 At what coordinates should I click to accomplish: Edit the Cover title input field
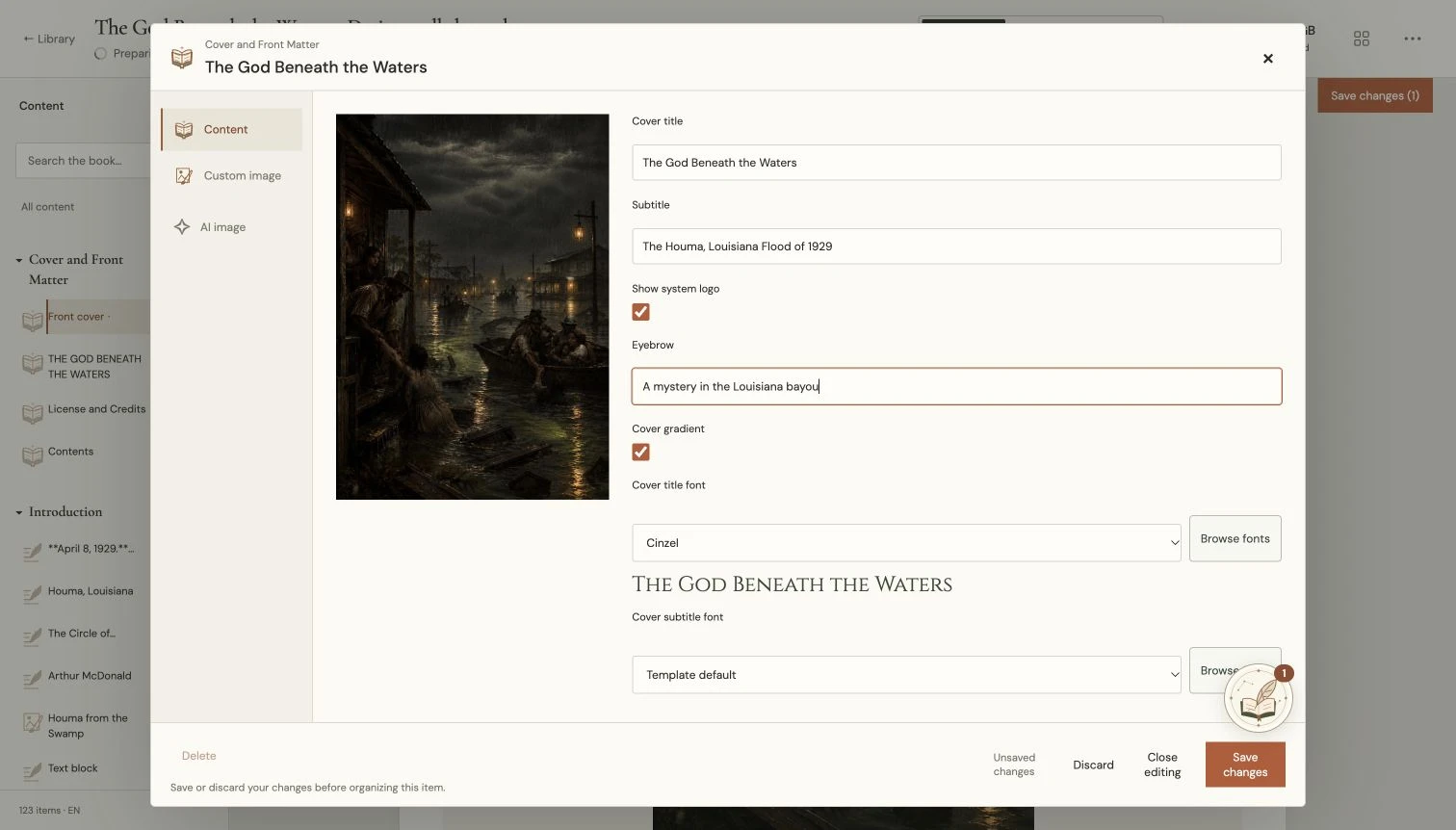click(956, 163)
